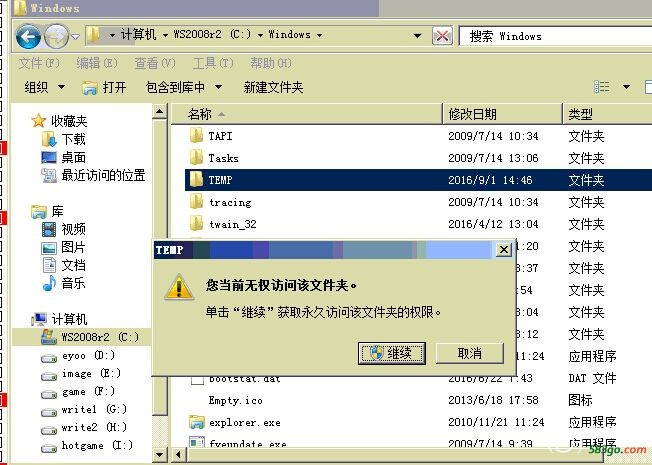
Task: Click the 继续 button in TEMP dialog
Action: point(392,354)
